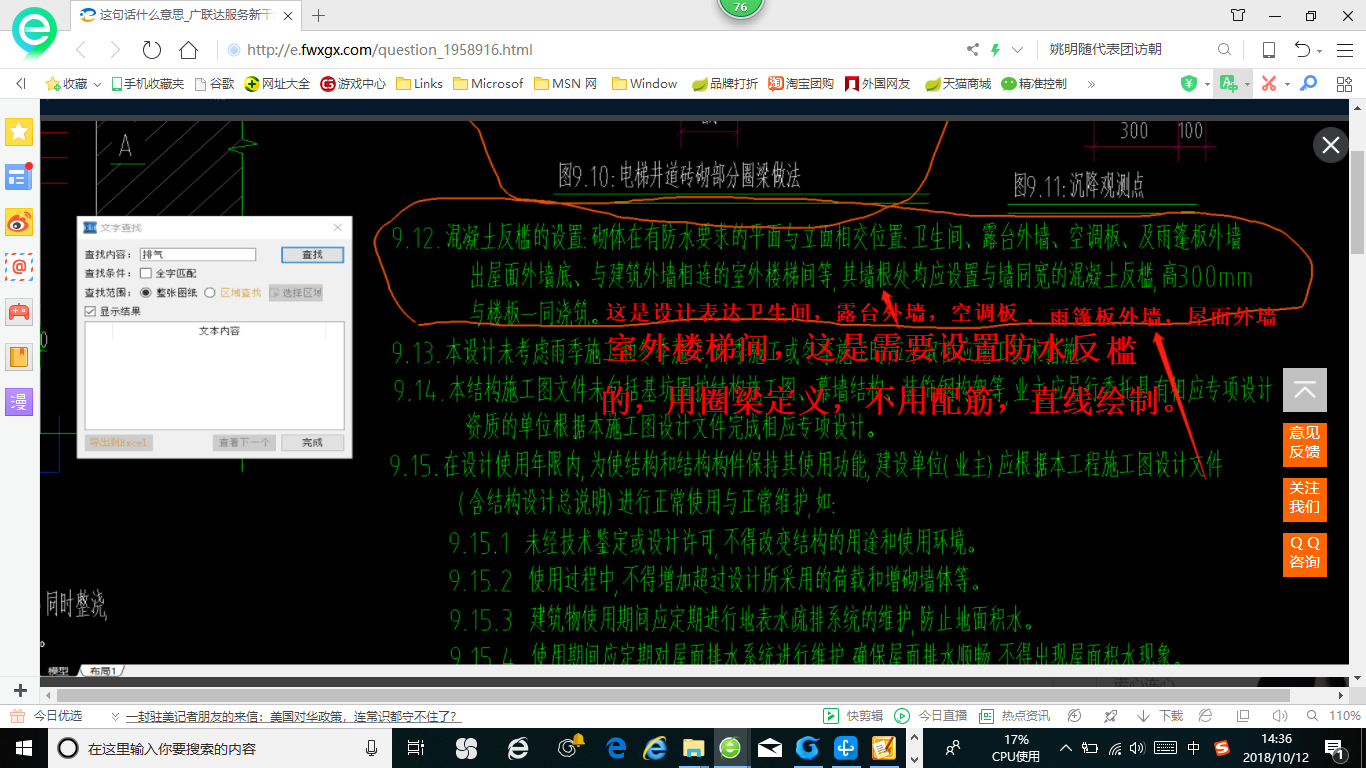Click the green lightning speed-mode icon
This screenshot has width=1366, height=768.
tap(995, 50)
